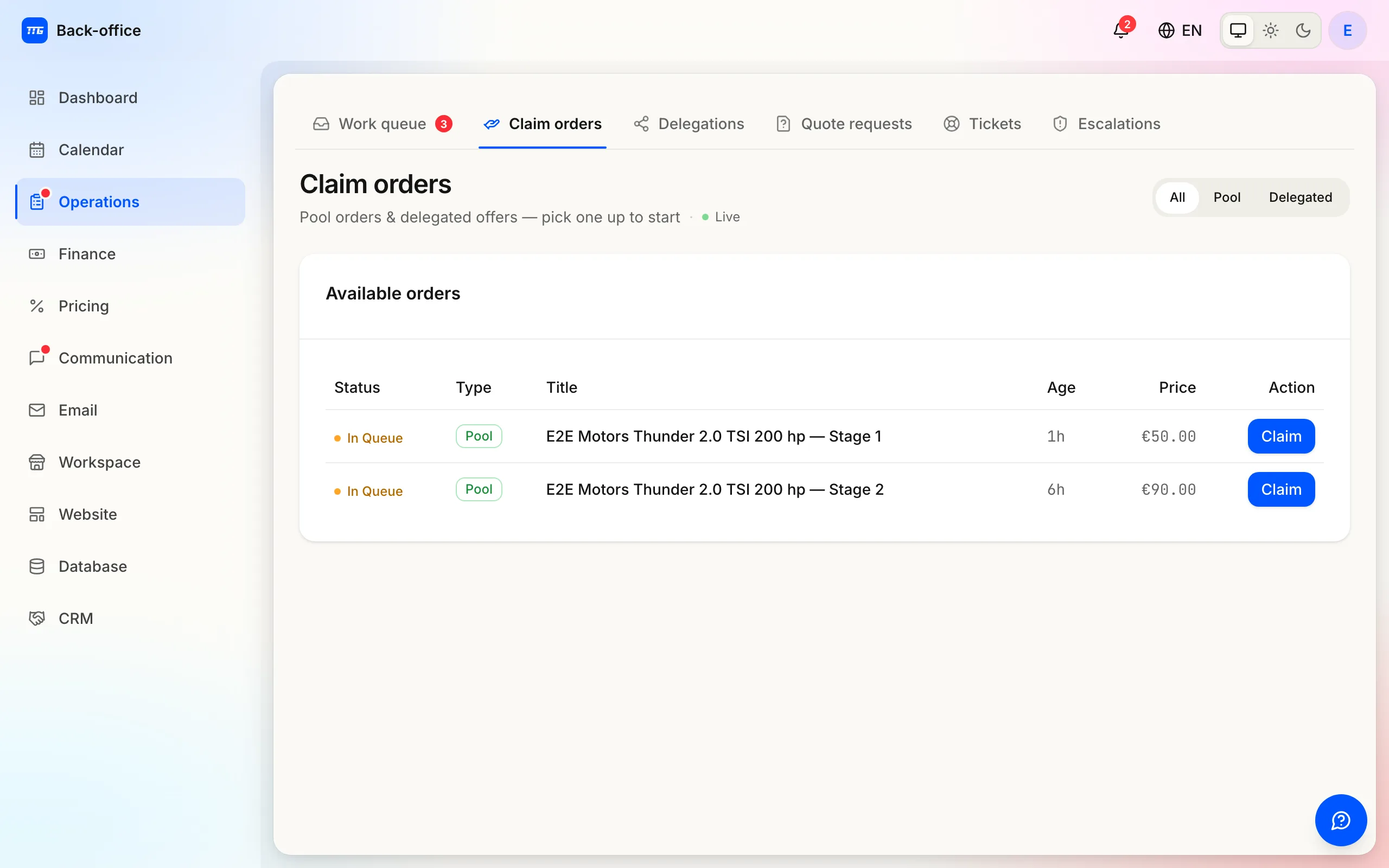Click the Finance sidebar icon

pyautogui.click(x=37, y=254)
